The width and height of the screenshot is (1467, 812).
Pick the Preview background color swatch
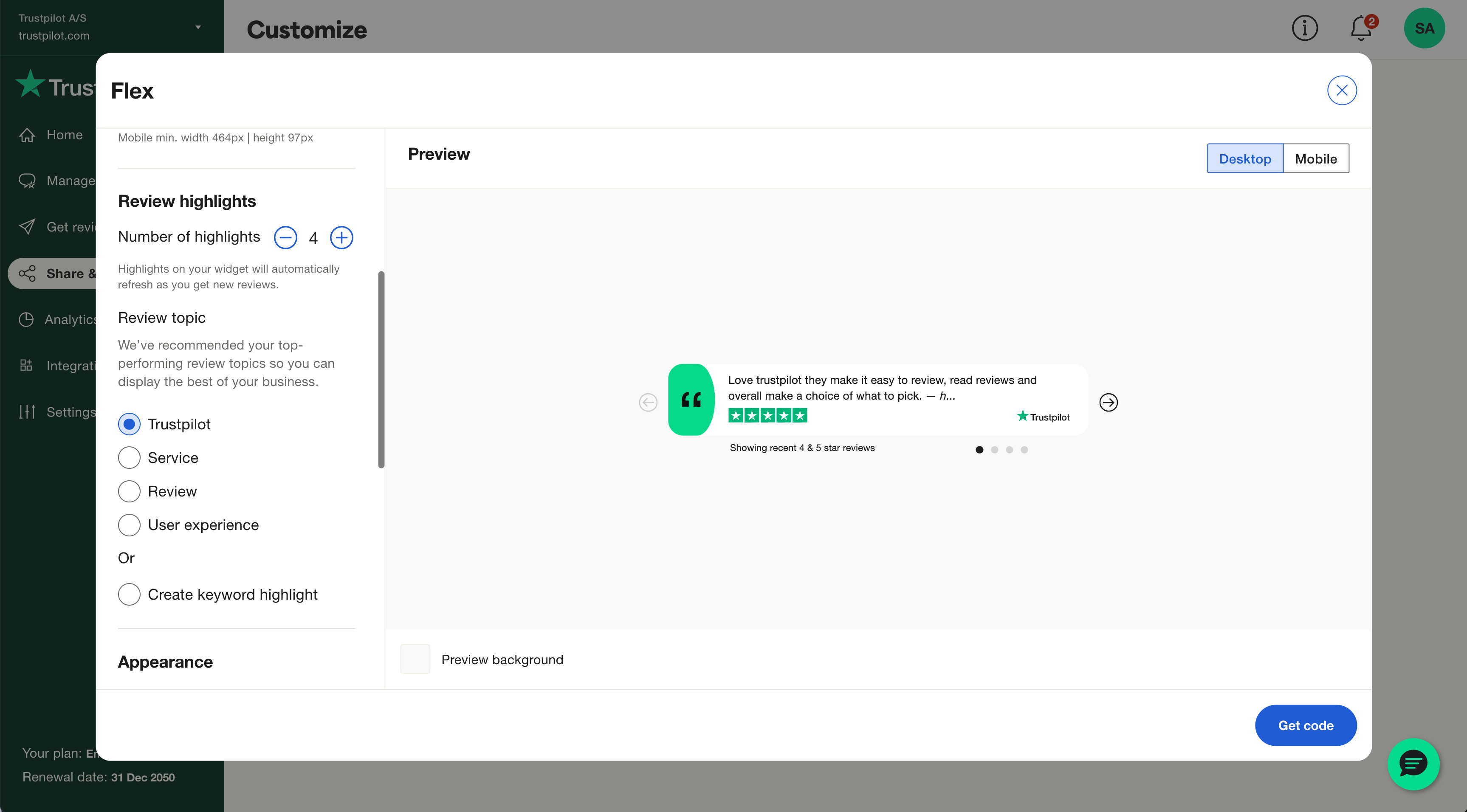pos(415,660)
